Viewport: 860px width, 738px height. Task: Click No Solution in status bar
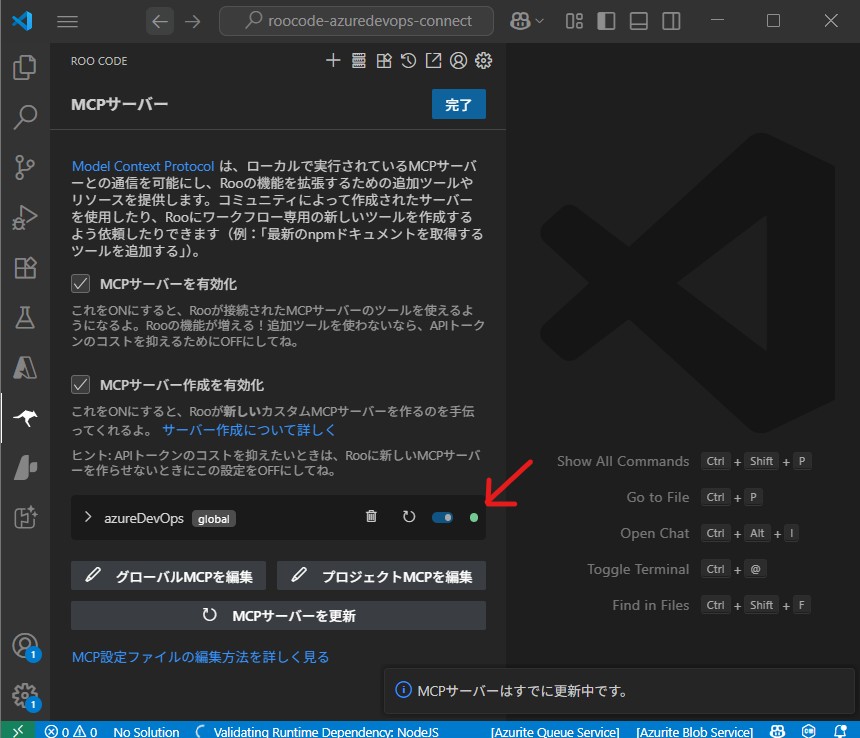click(x=146, y=731)
